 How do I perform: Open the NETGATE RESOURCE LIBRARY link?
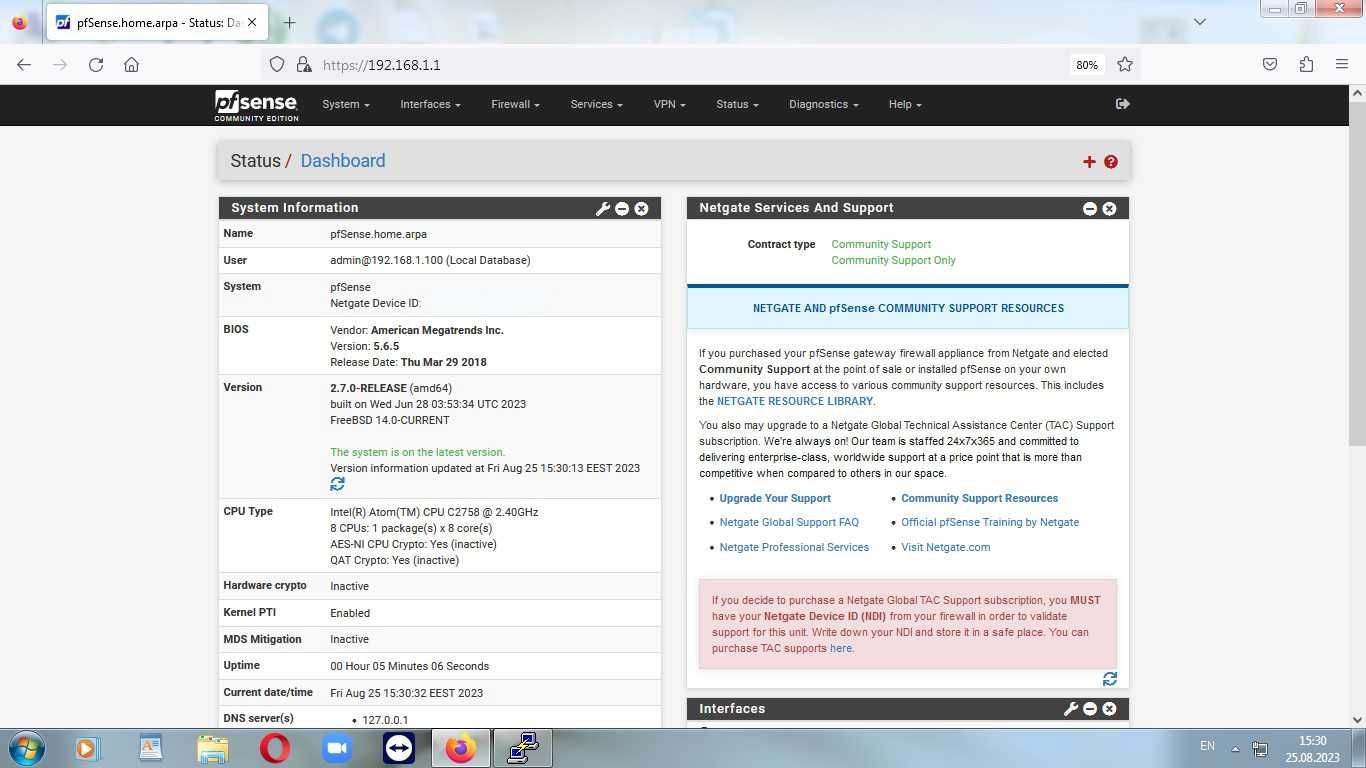click(795, 401)
